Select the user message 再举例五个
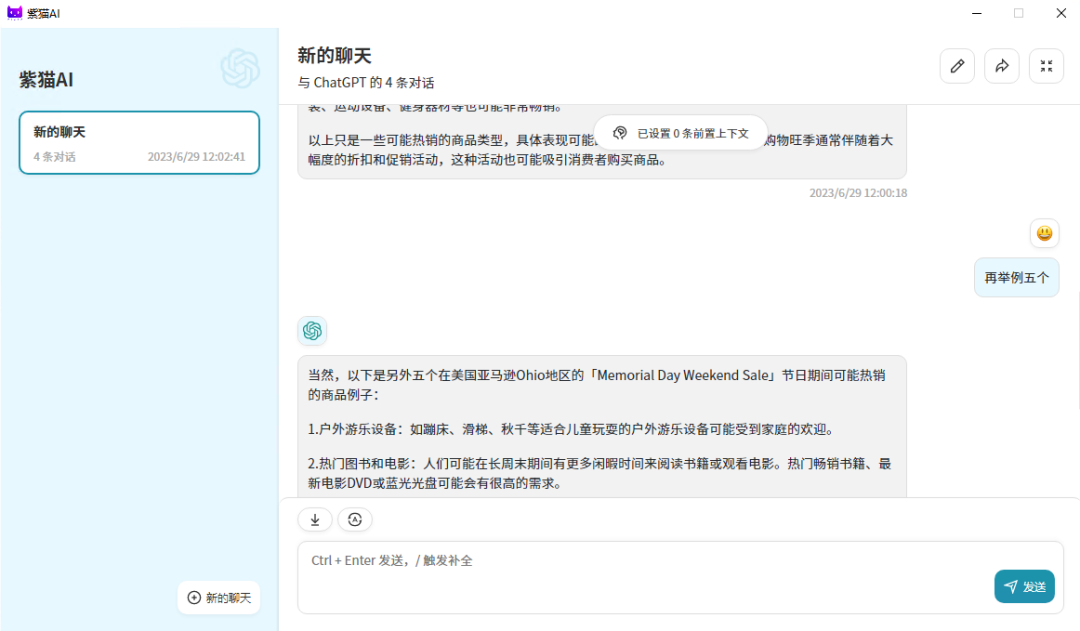Screen dimensions: 1080x631 (x=1016, y=277)
